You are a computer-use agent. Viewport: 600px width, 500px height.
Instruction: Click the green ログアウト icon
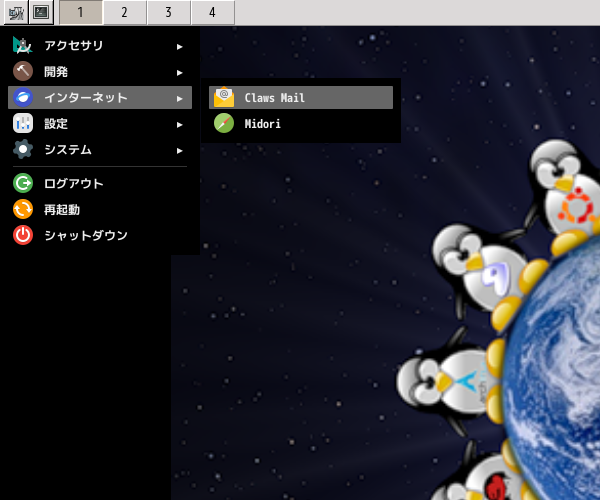click(23, 183)
